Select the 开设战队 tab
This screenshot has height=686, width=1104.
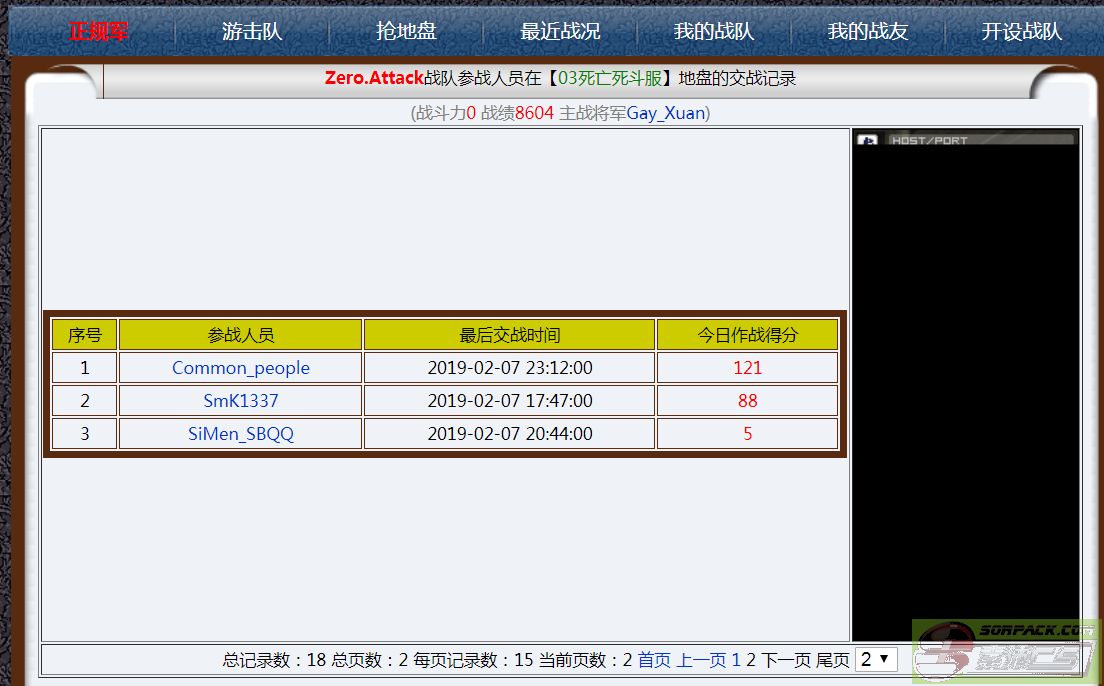click(x=1022, y=32)
